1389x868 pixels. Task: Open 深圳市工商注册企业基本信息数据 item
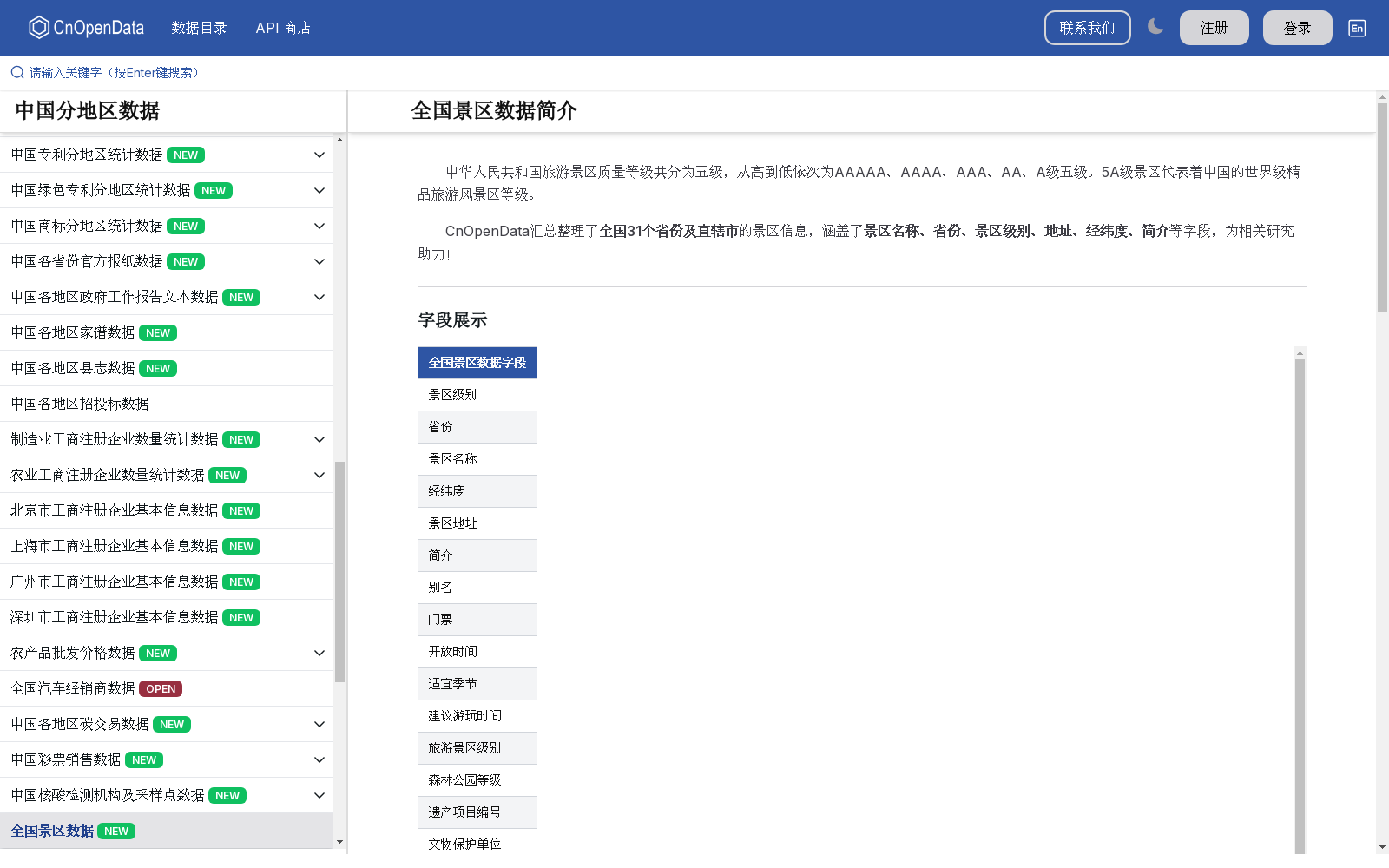(167, 617)
